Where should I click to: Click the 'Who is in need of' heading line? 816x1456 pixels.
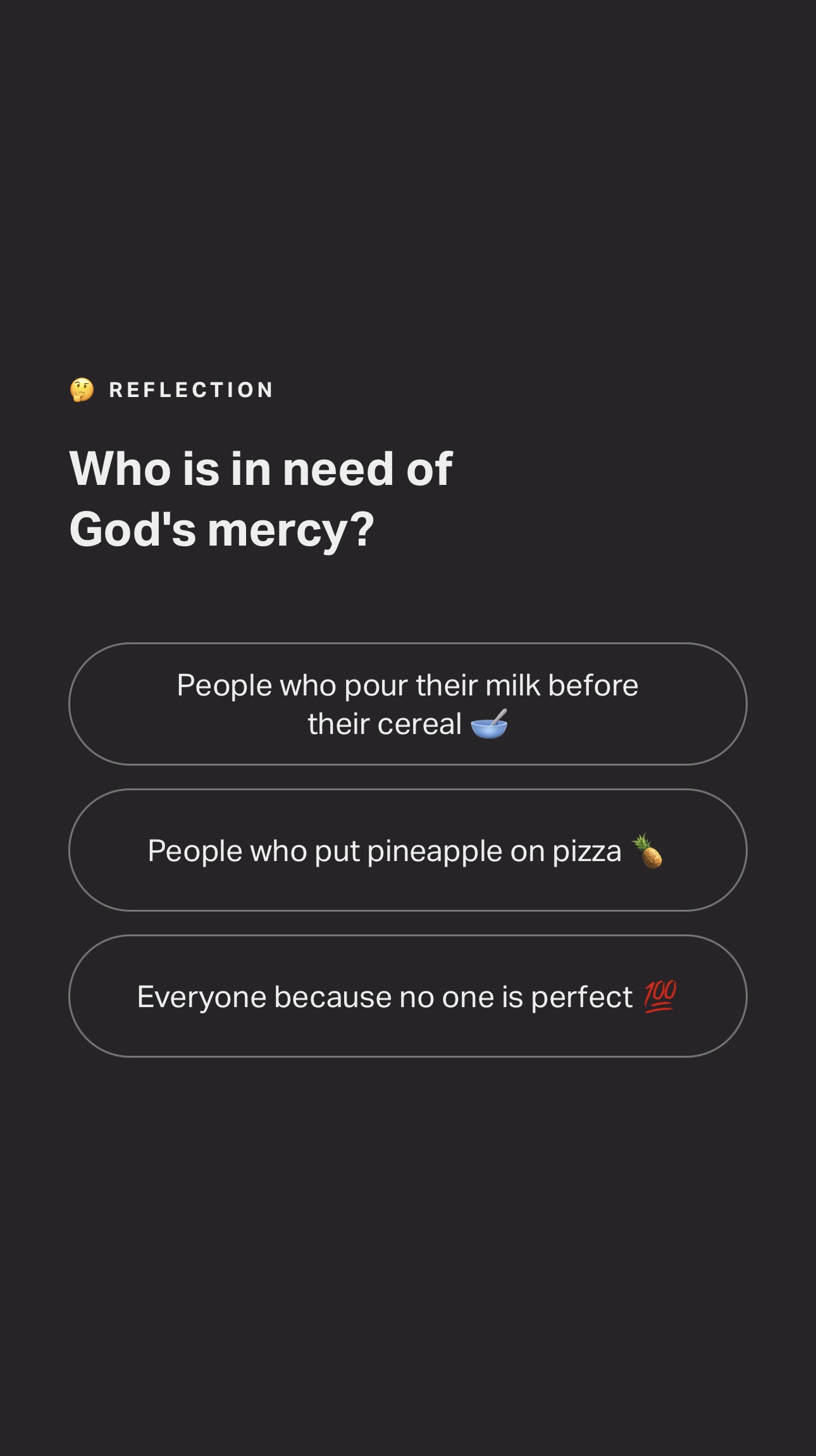(261, 469)
